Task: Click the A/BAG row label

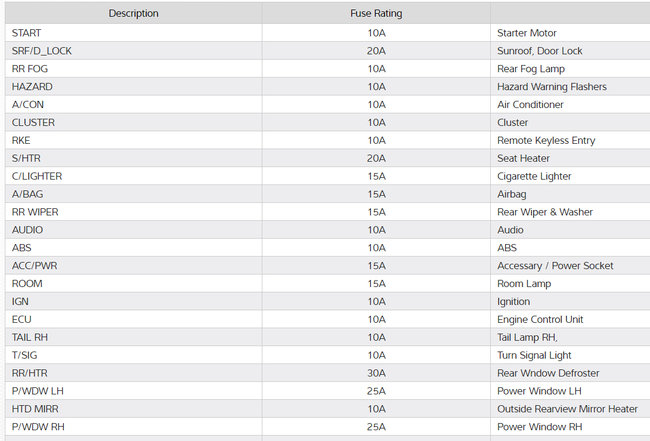Action: [27, 195]
